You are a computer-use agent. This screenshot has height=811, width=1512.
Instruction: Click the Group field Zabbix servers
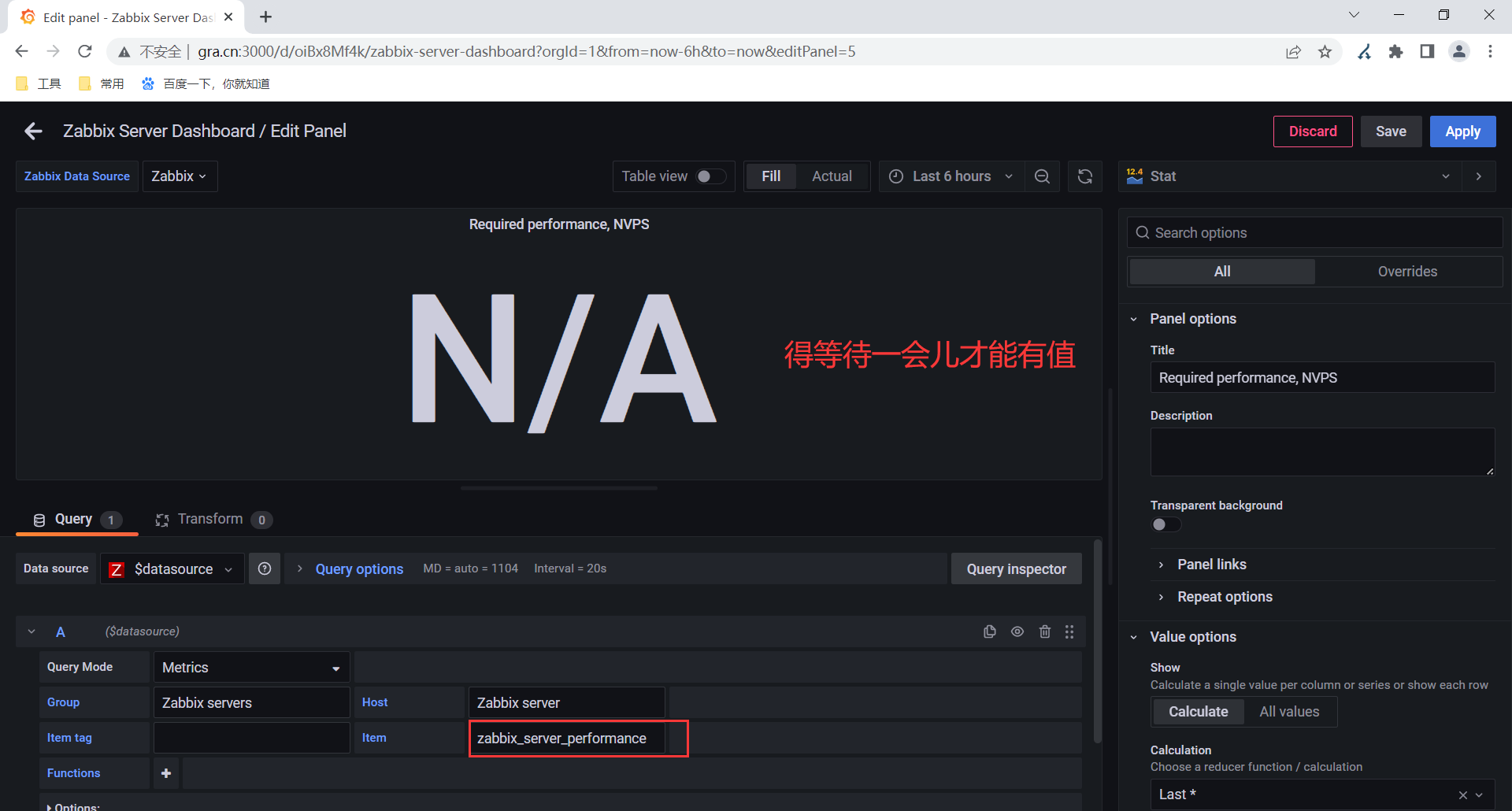click(x=251, y=702)
